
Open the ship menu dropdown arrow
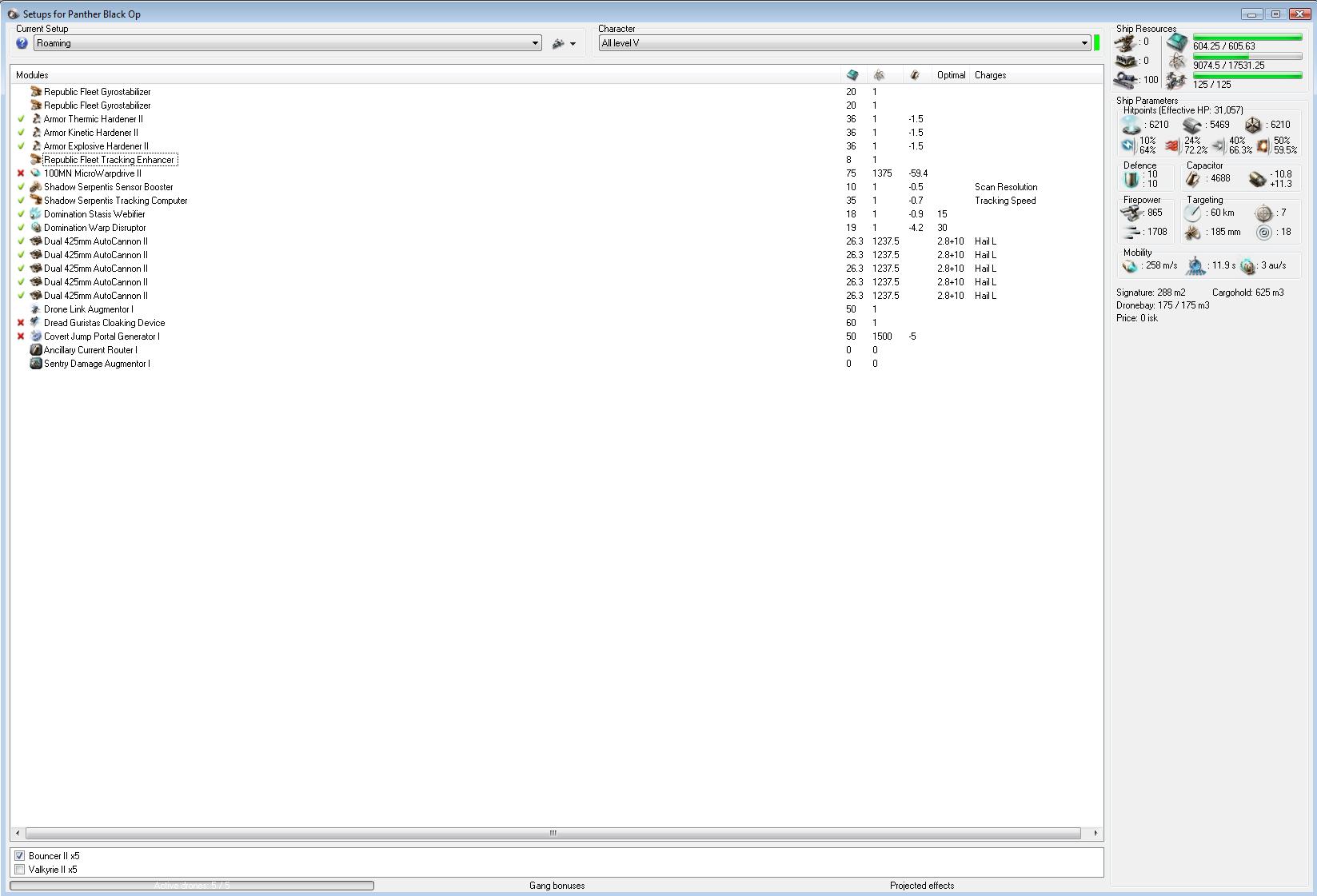point(573,44)
